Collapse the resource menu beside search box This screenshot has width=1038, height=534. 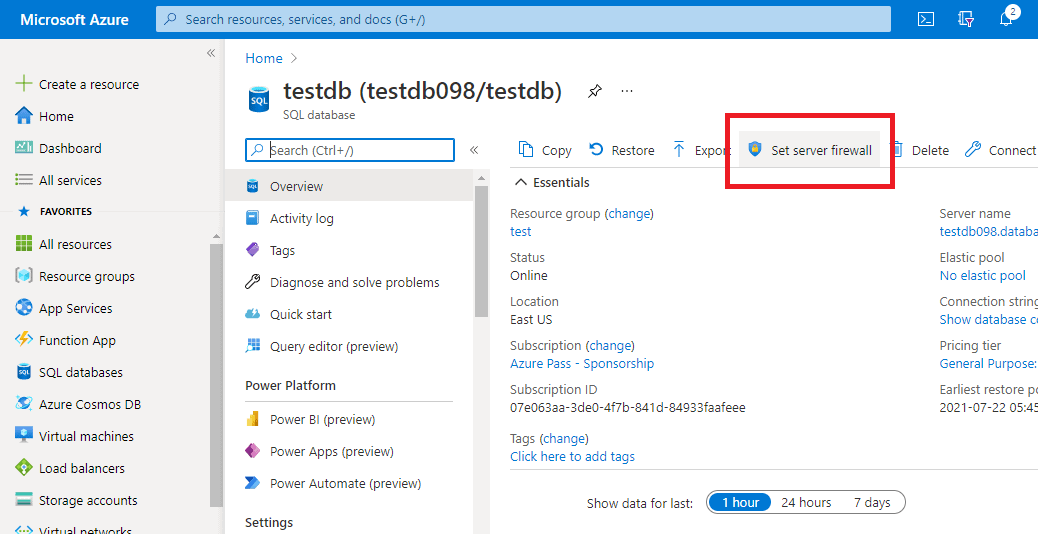tap(474, 150)
